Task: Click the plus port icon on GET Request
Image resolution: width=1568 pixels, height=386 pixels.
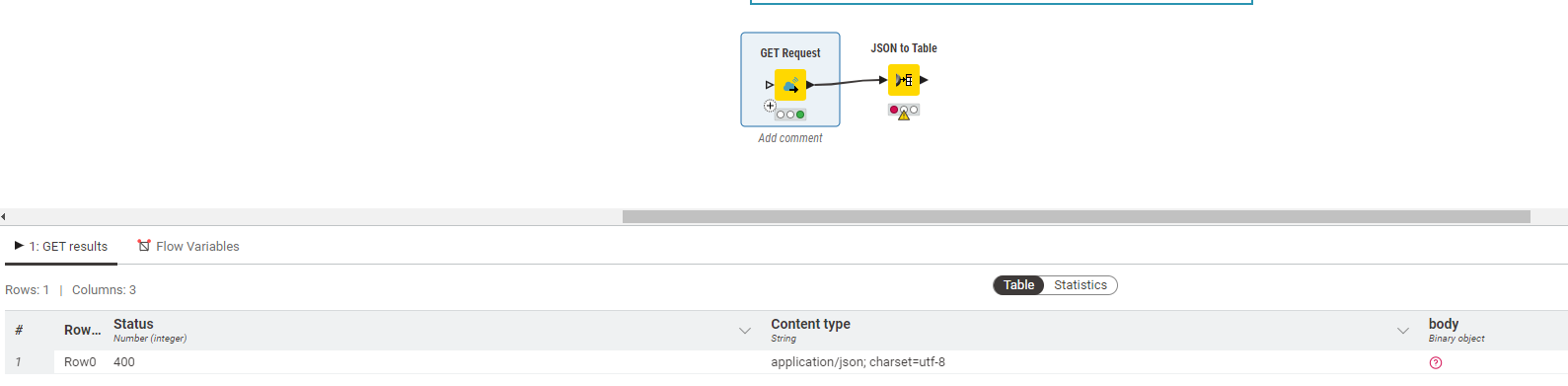Action: pos(770,106)
